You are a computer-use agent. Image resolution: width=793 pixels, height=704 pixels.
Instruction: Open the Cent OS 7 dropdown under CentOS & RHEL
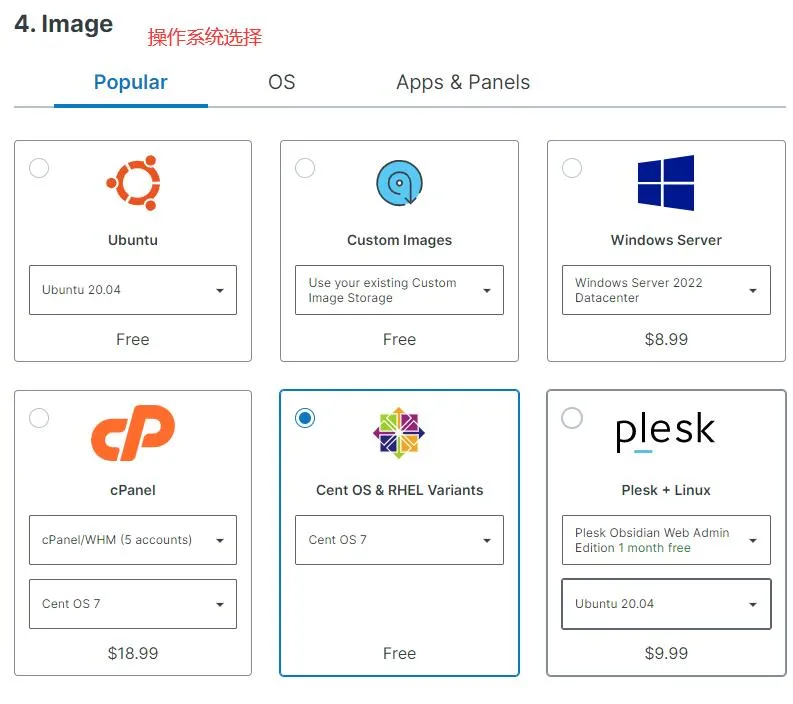coord(399,540)
